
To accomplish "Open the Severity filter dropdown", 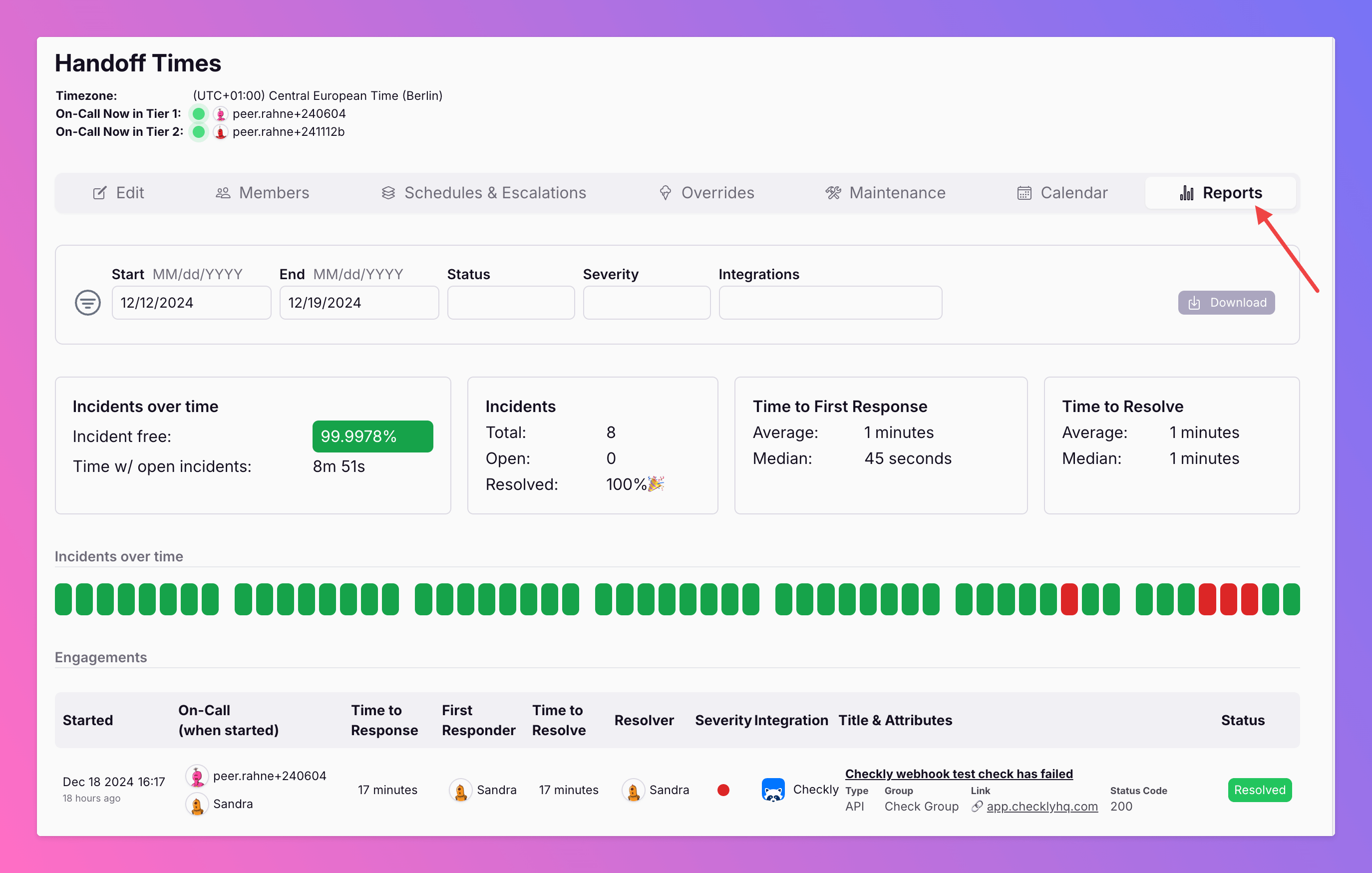I will pyautogui.click(x=646, y=303).
